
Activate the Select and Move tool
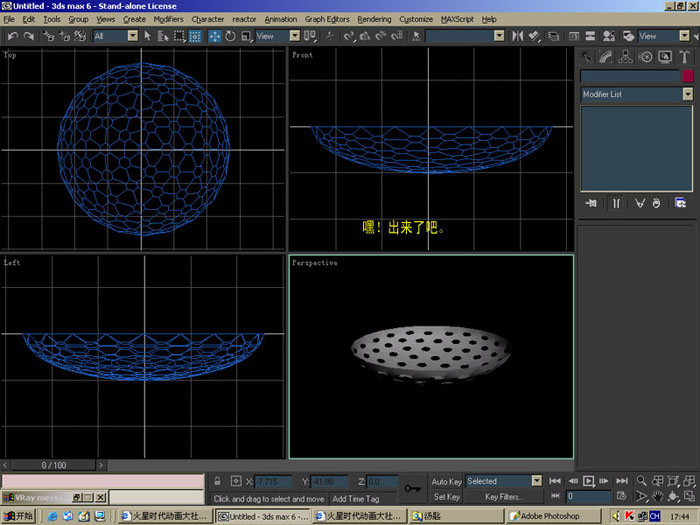click(215, 36)
